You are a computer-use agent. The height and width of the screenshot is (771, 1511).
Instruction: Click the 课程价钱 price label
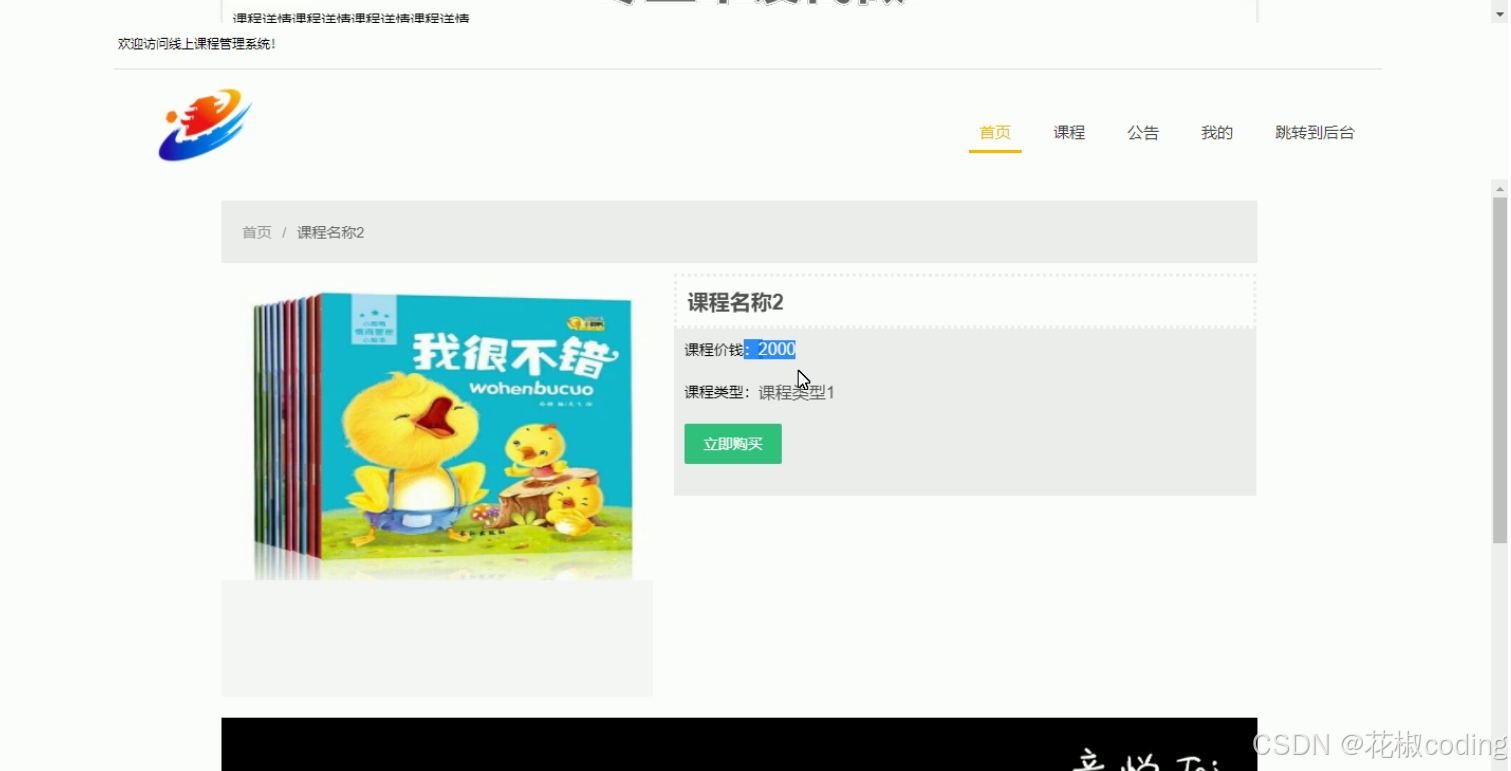(711, 348)
